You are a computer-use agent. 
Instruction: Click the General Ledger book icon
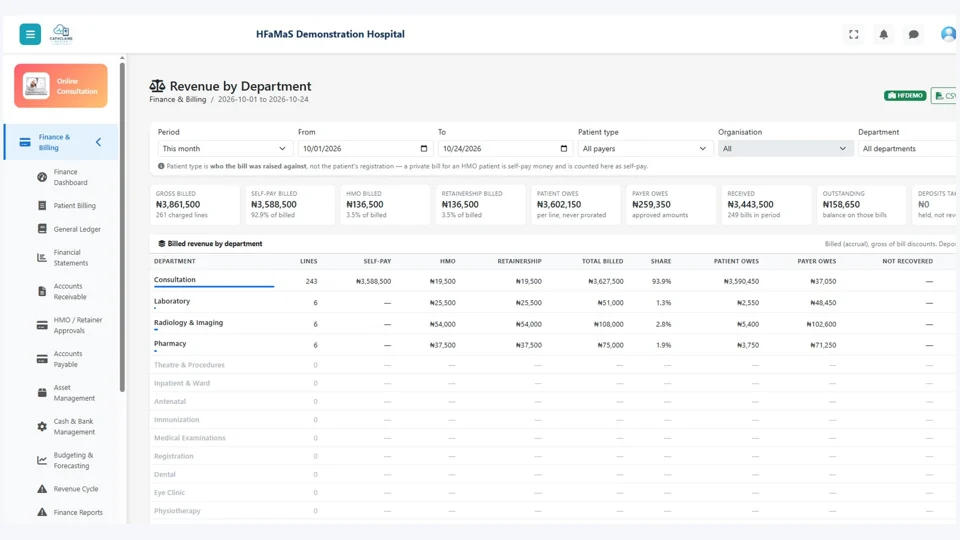pos(42,229)
